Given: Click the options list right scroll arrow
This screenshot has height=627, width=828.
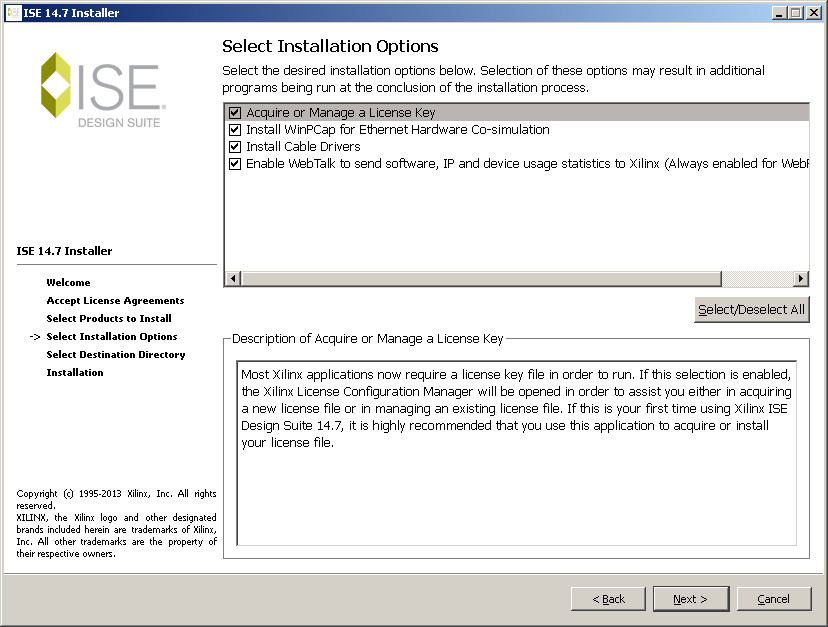Looking at the screenshot, I should click(801, 278).
